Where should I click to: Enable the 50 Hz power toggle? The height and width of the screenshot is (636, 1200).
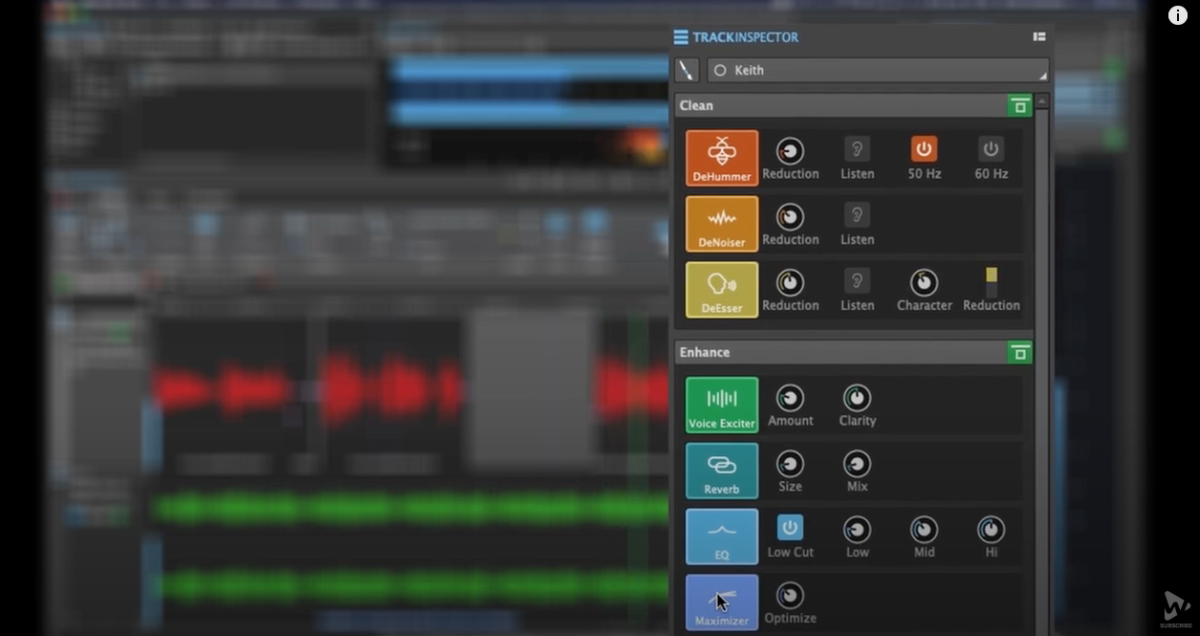pyautogui.click(x=924, y=150)
